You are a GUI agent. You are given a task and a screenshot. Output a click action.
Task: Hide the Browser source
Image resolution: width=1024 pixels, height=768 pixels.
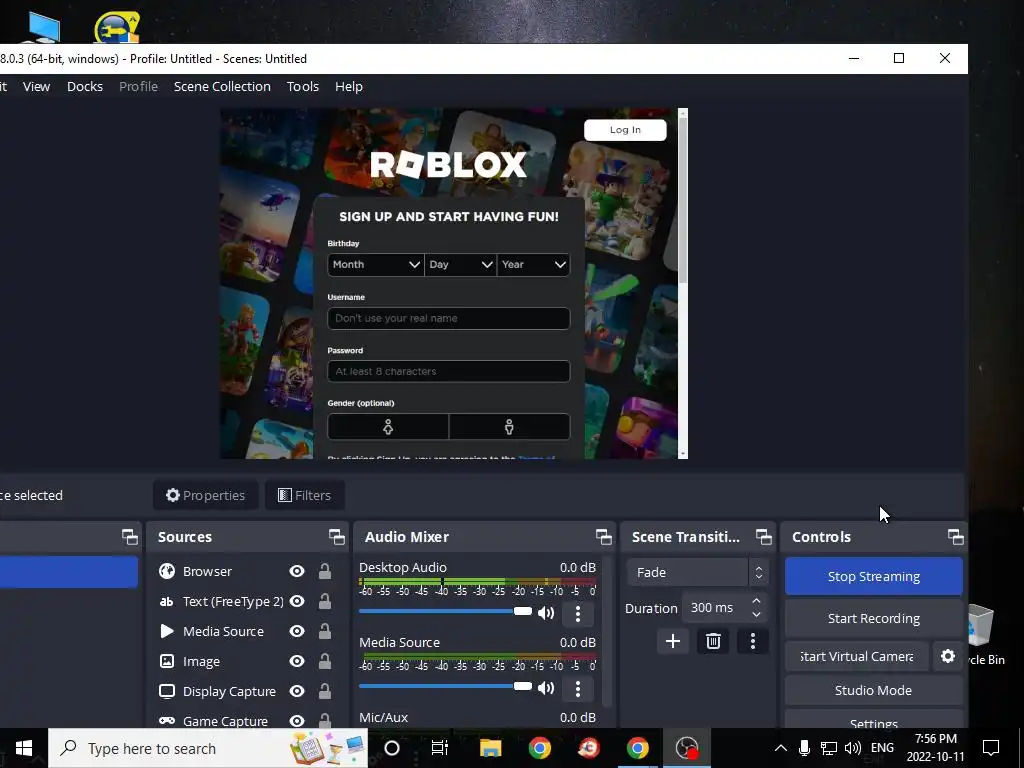point(296,571)
